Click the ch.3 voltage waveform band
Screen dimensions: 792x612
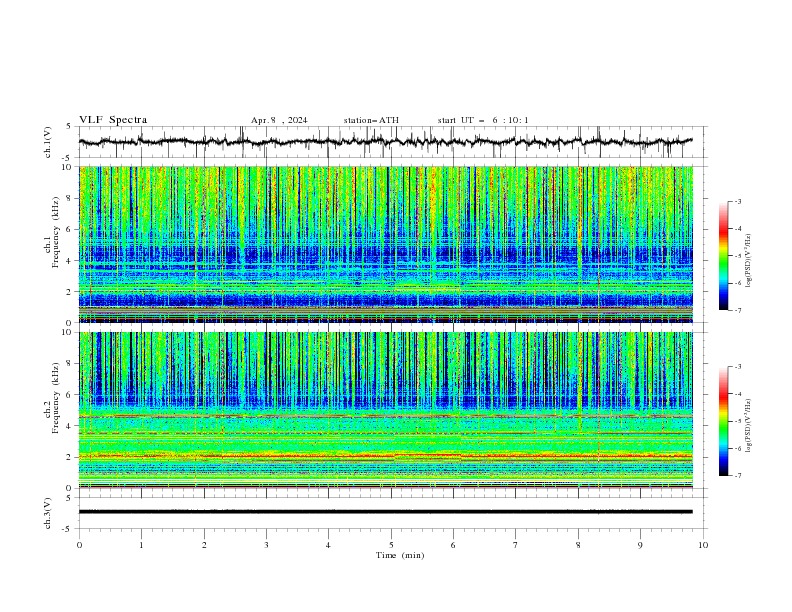pyautogui.click(x=386, y=512)
